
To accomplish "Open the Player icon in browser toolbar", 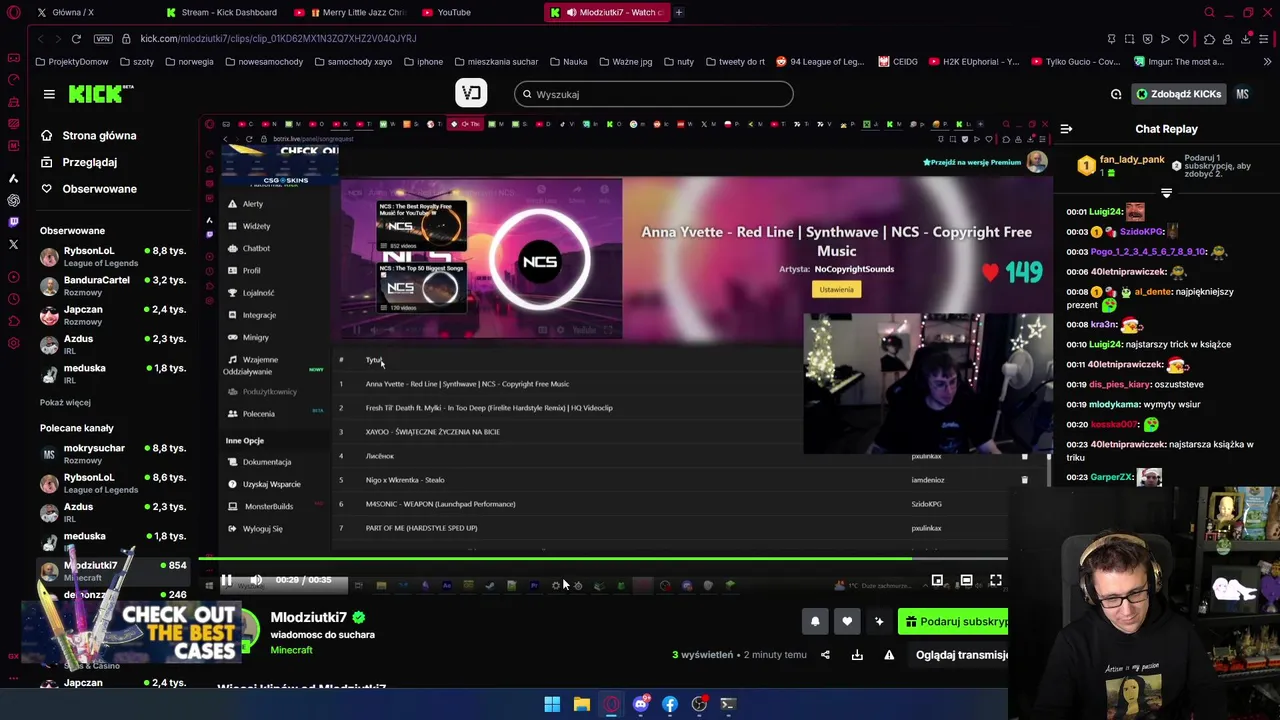I will pyautogui.click(x=1165, y=39).
